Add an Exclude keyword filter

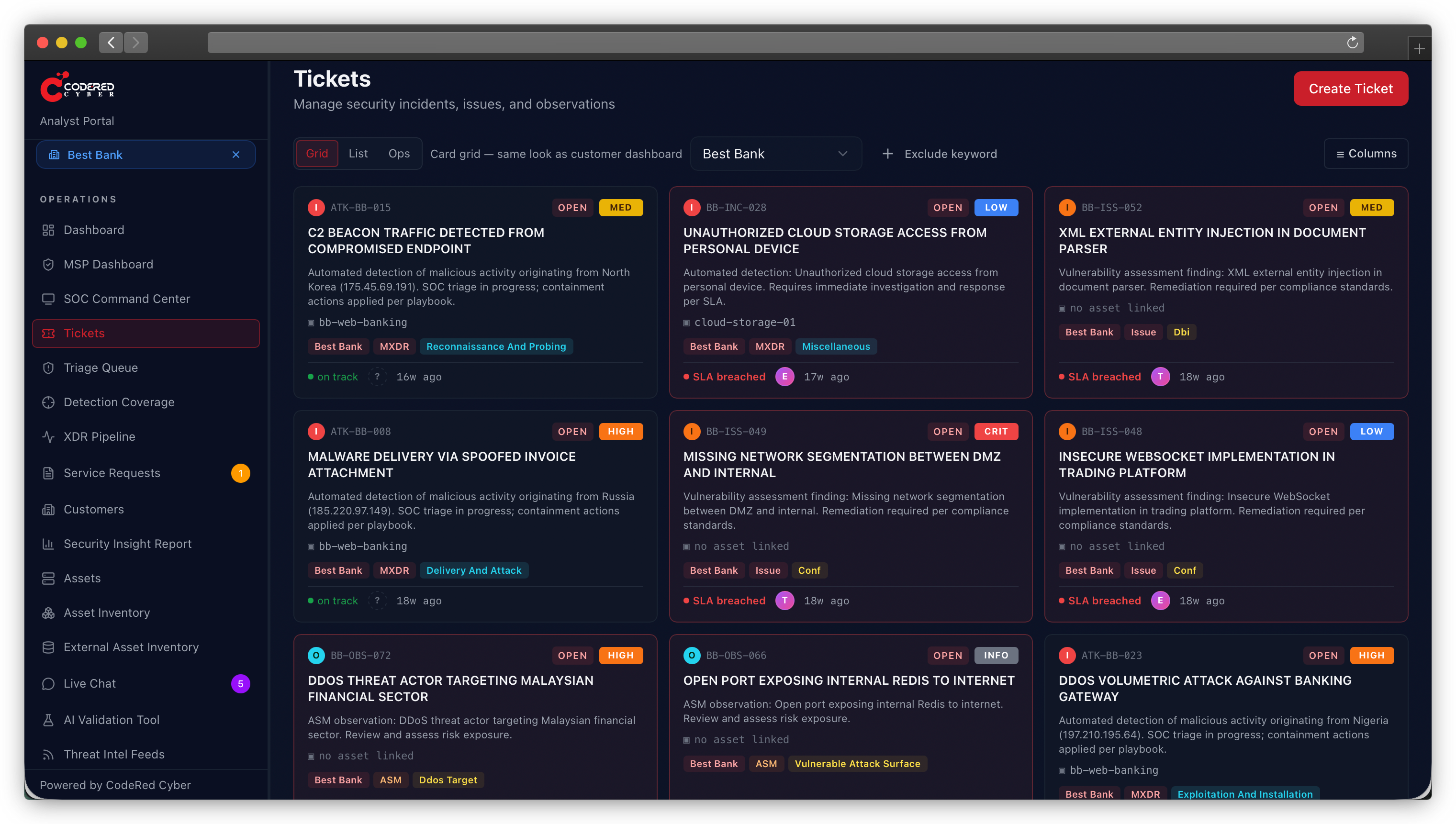click(x=940, y=154)
